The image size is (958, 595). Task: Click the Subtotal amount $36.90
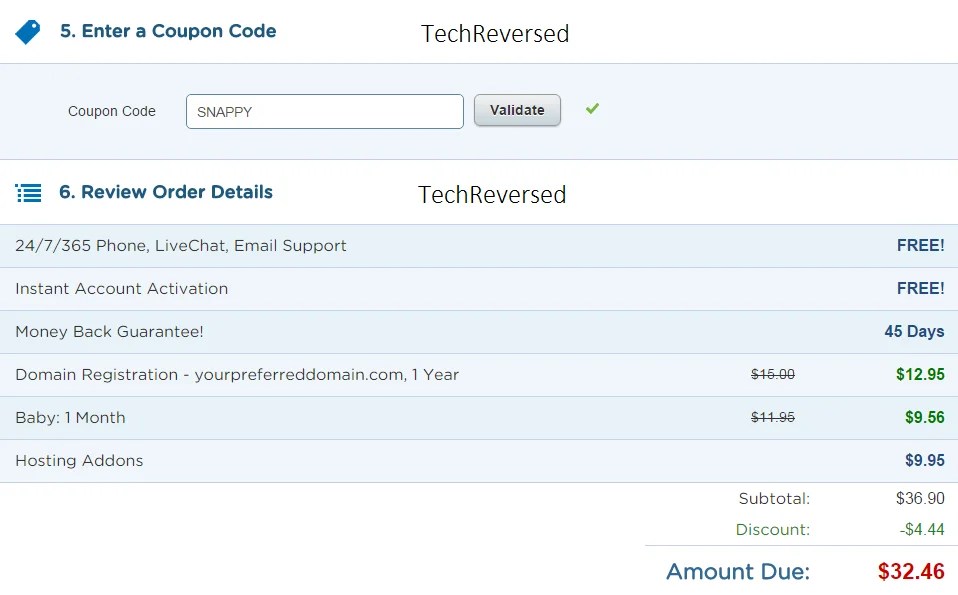(920, 498)
